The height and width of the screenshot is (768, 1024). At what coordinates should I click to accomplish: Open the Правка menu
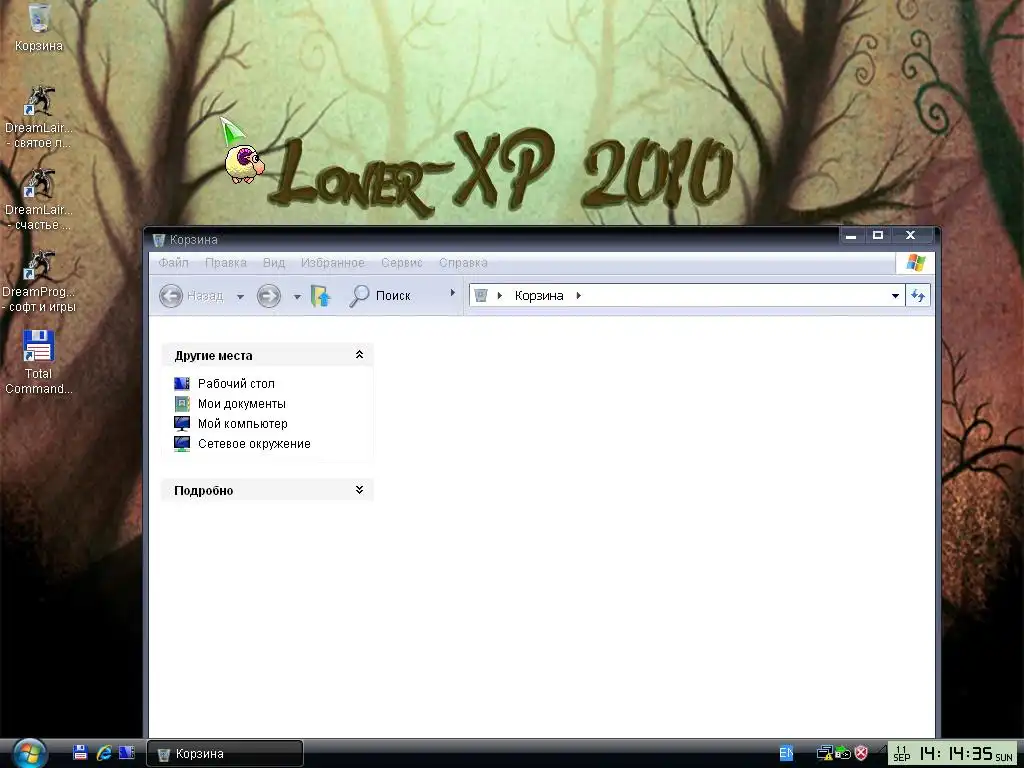click(x=225, y=263)
